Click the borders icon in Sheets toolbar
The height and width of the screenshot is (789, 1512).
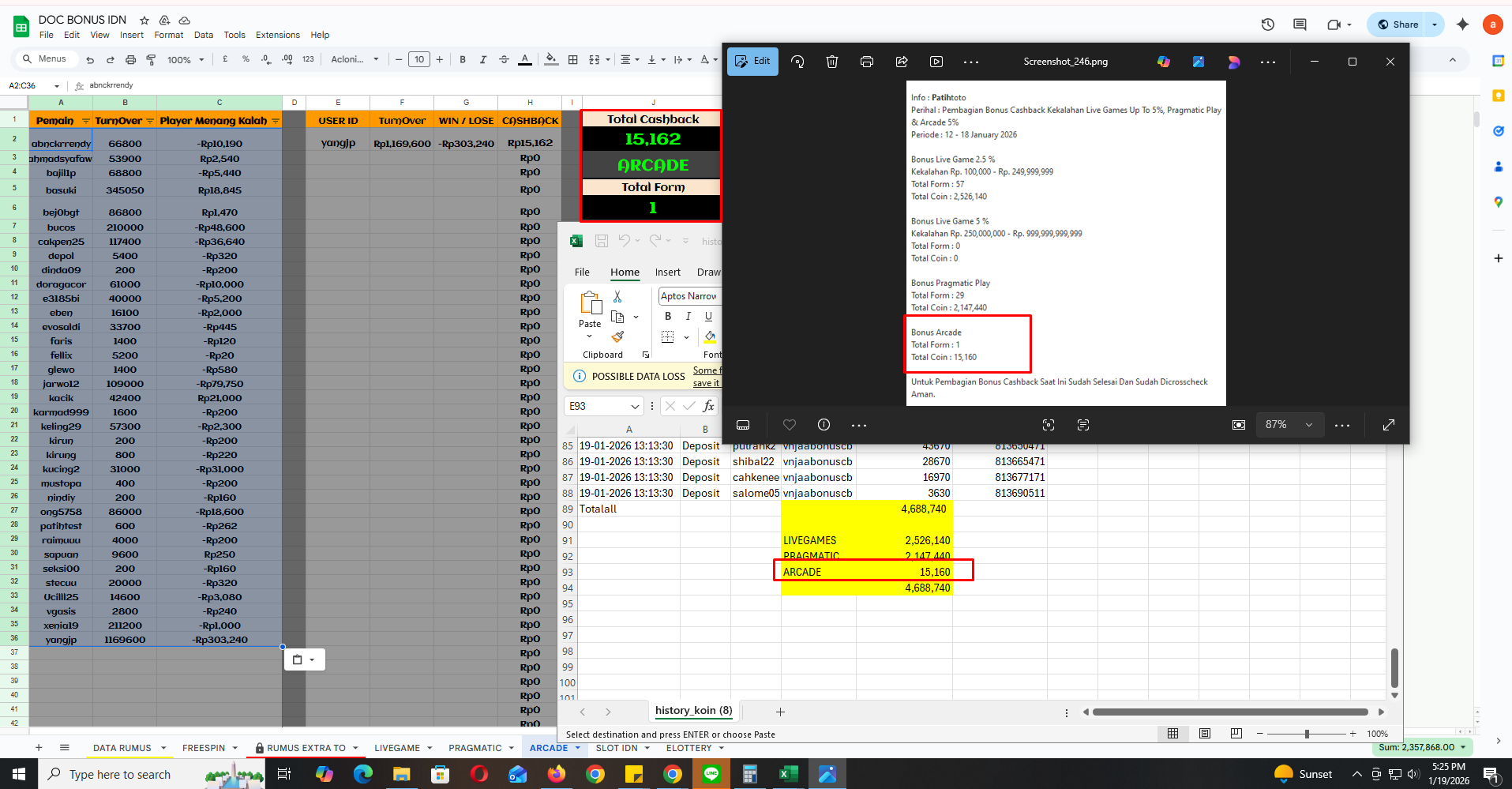click(573, 59)
